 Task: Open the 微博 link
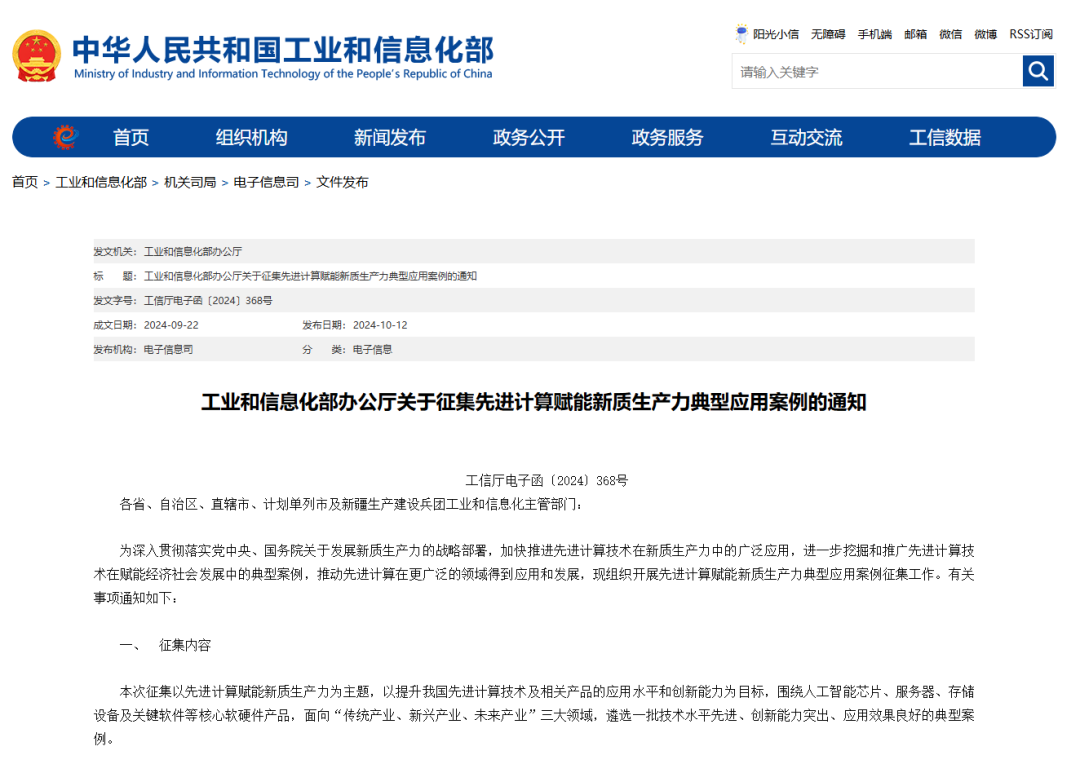[x=986, y=34]
